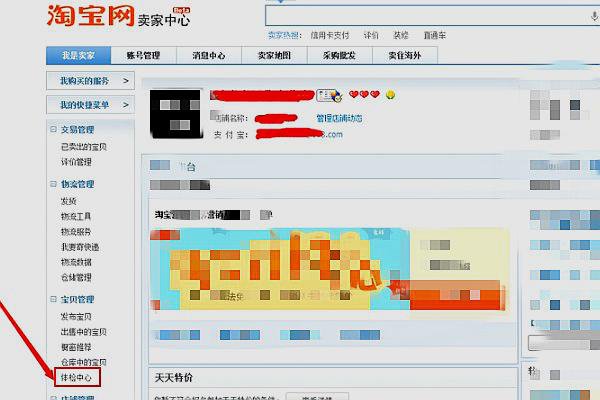Open 评价管理 in sidebar

(76, 162)
